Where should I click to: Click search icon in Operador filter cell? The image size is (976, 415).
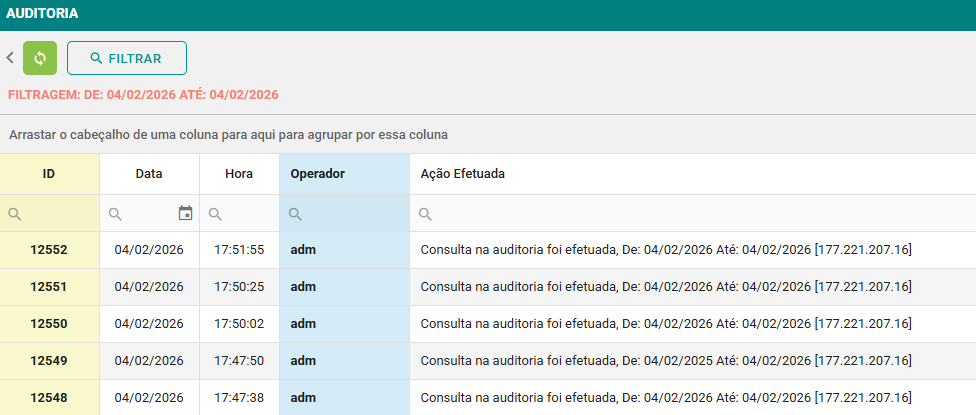point(295,214)
